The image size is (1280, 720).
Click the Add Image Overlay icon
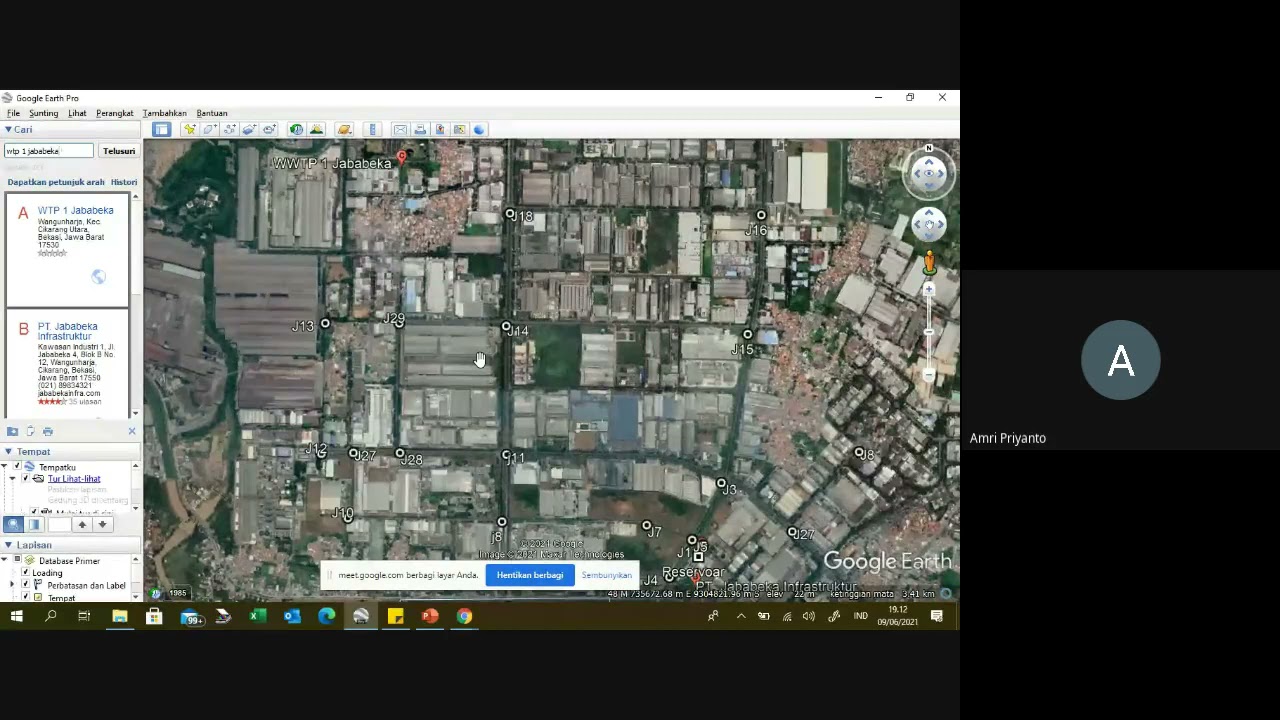[x=249, y=129]
